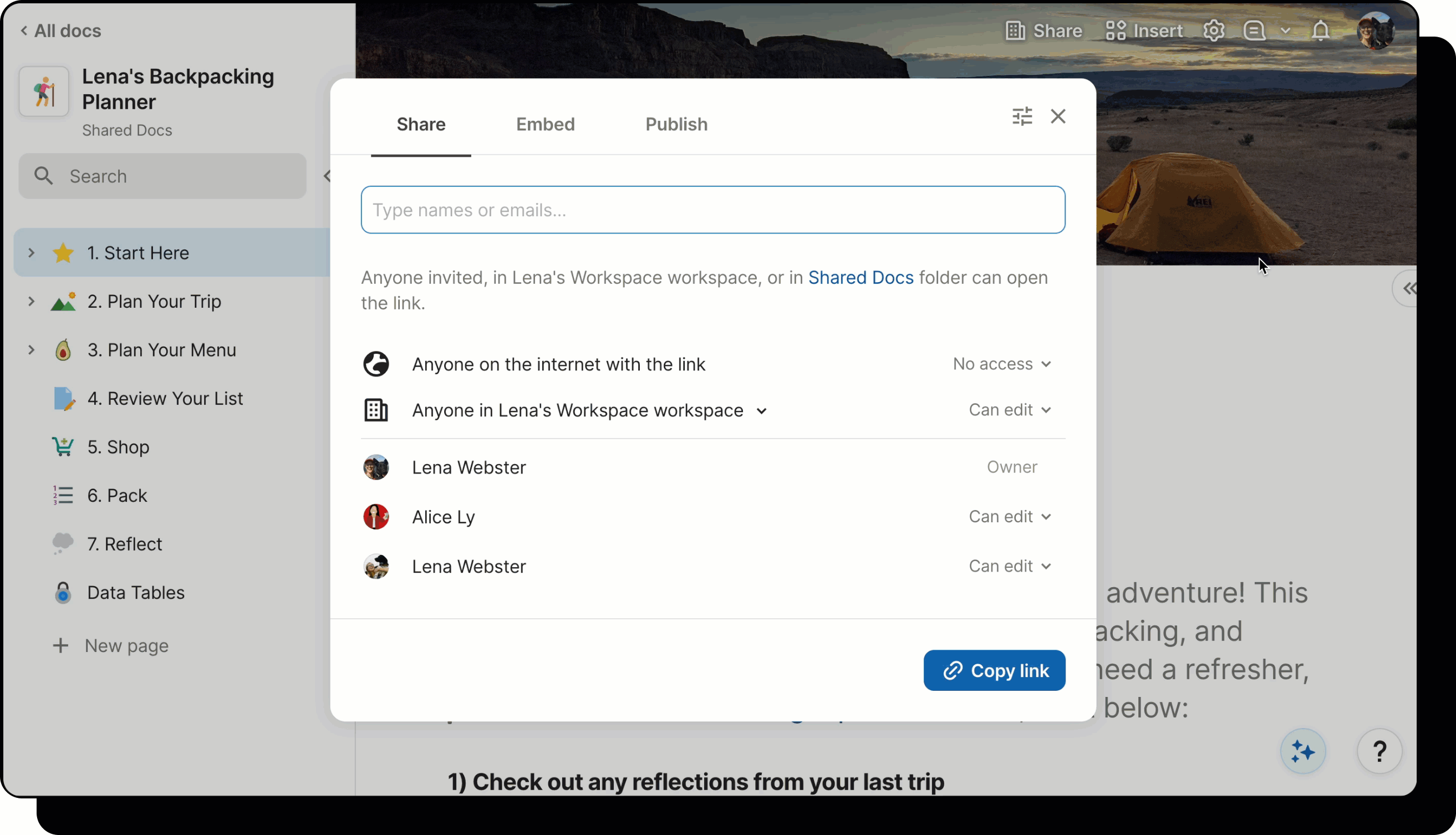The image size is (1456, 835).
Task: Open the help question mark button
Action: [x=1378, y=751]
